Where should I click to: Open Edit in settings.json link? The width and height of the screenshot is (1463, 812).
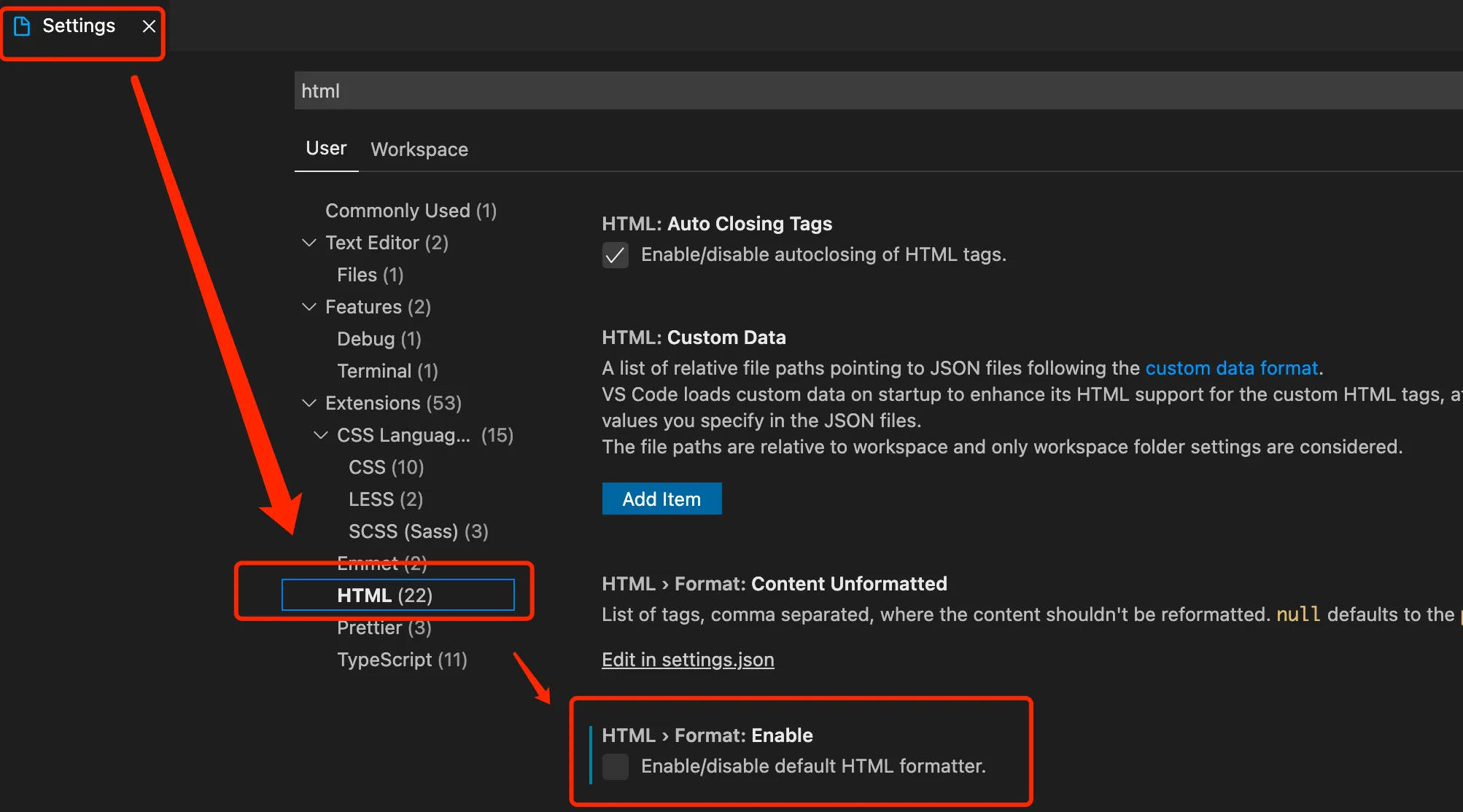pyautogui.click(x=688, y=660)
